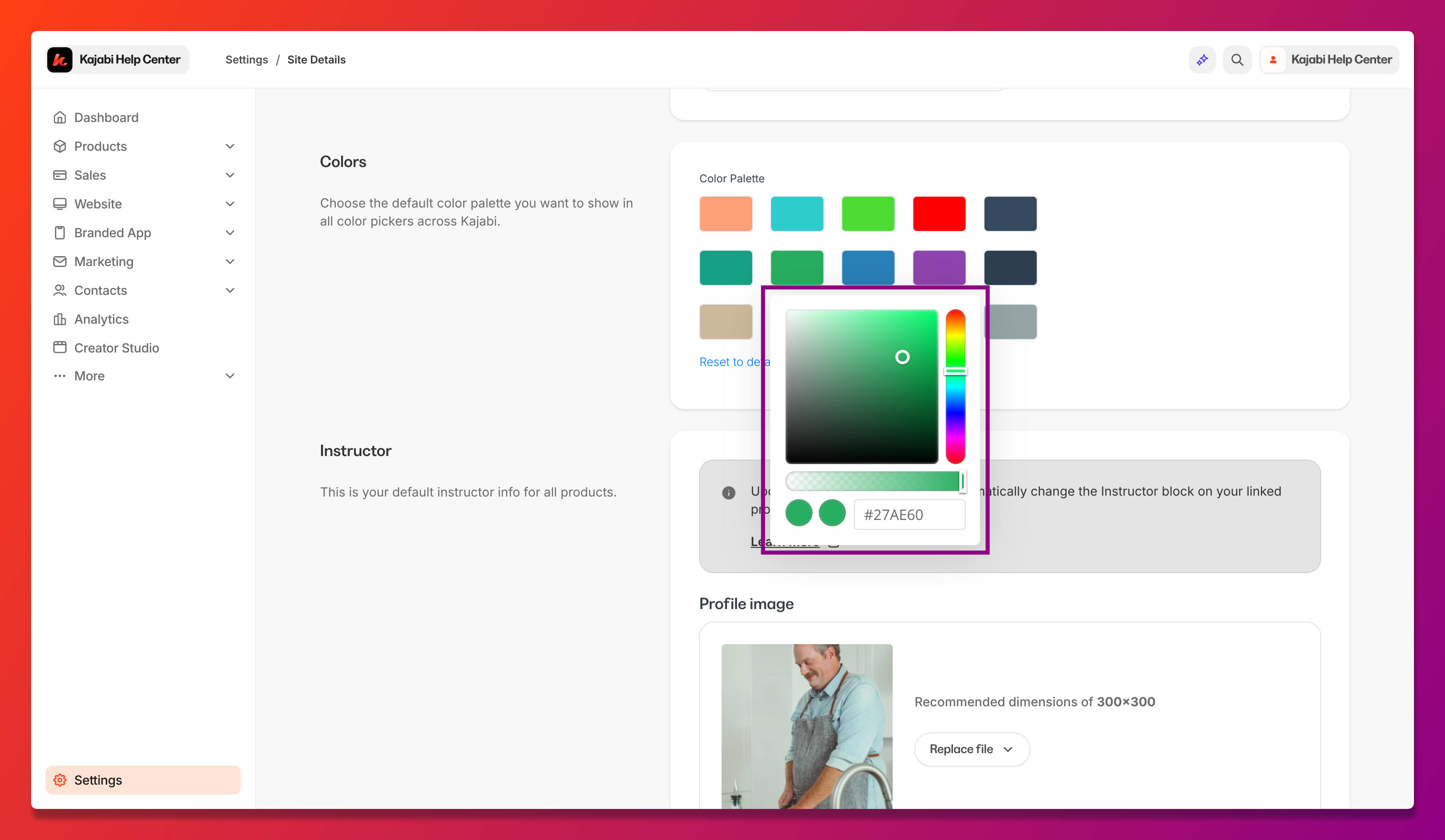The image size is (1445, 840).
Task: Open Contacts in the sidebar
Action: (143, 290)
